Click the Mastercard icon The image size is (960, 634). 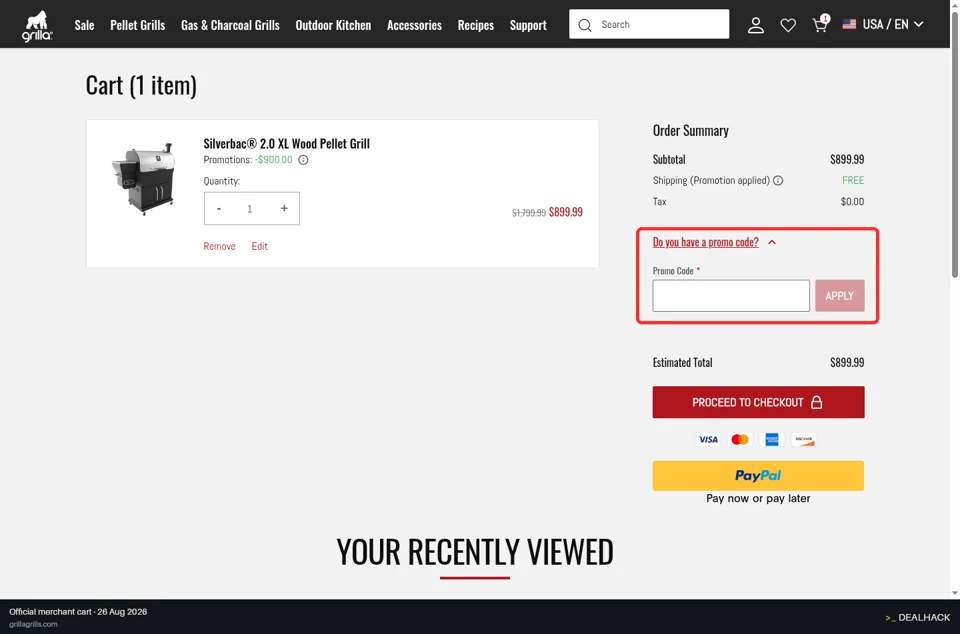coord(740,439)
